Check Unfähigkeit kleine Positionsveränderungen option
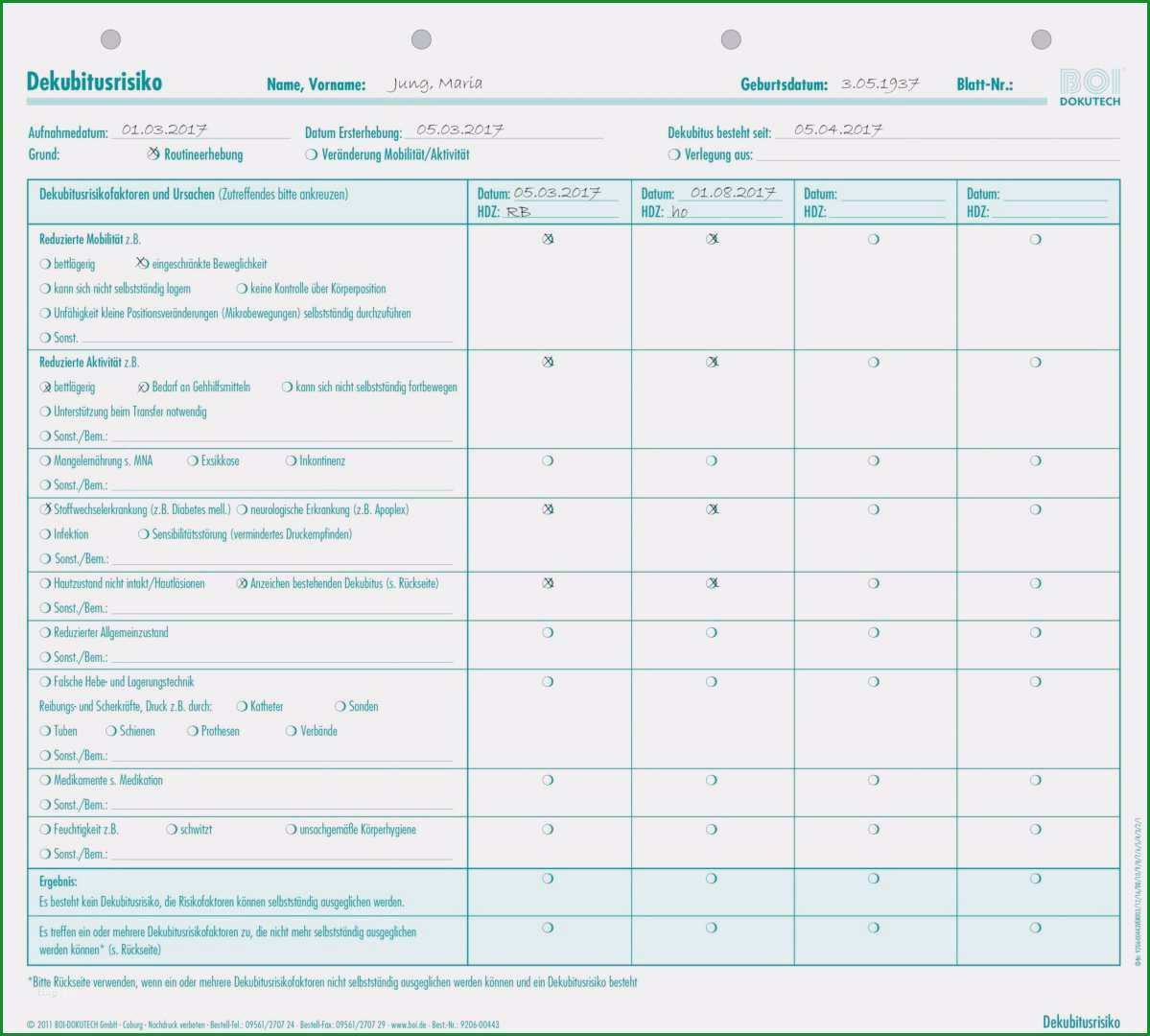The width and height of the screenshot is (1150, 1036). 45,314
